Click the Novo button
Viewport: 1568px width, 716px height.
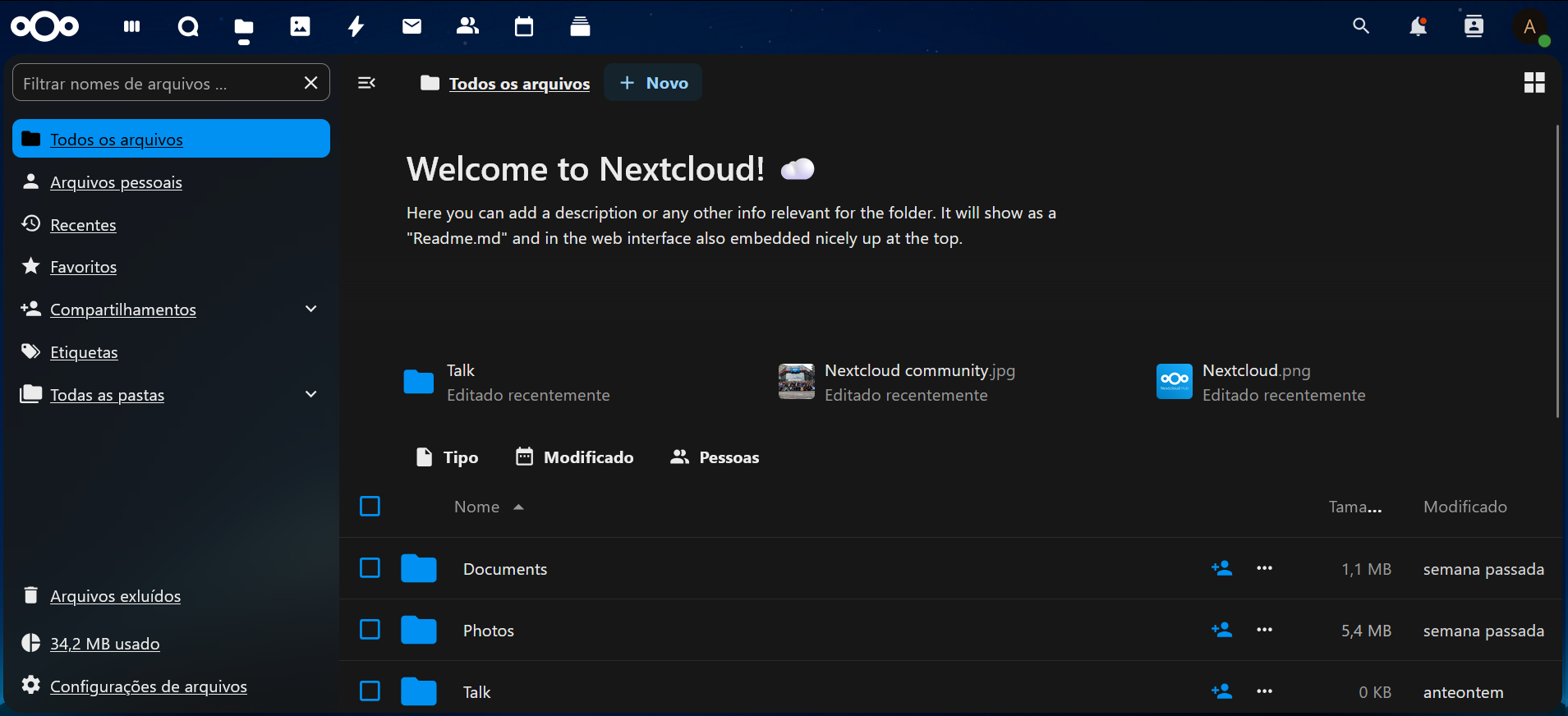point(653,83)
